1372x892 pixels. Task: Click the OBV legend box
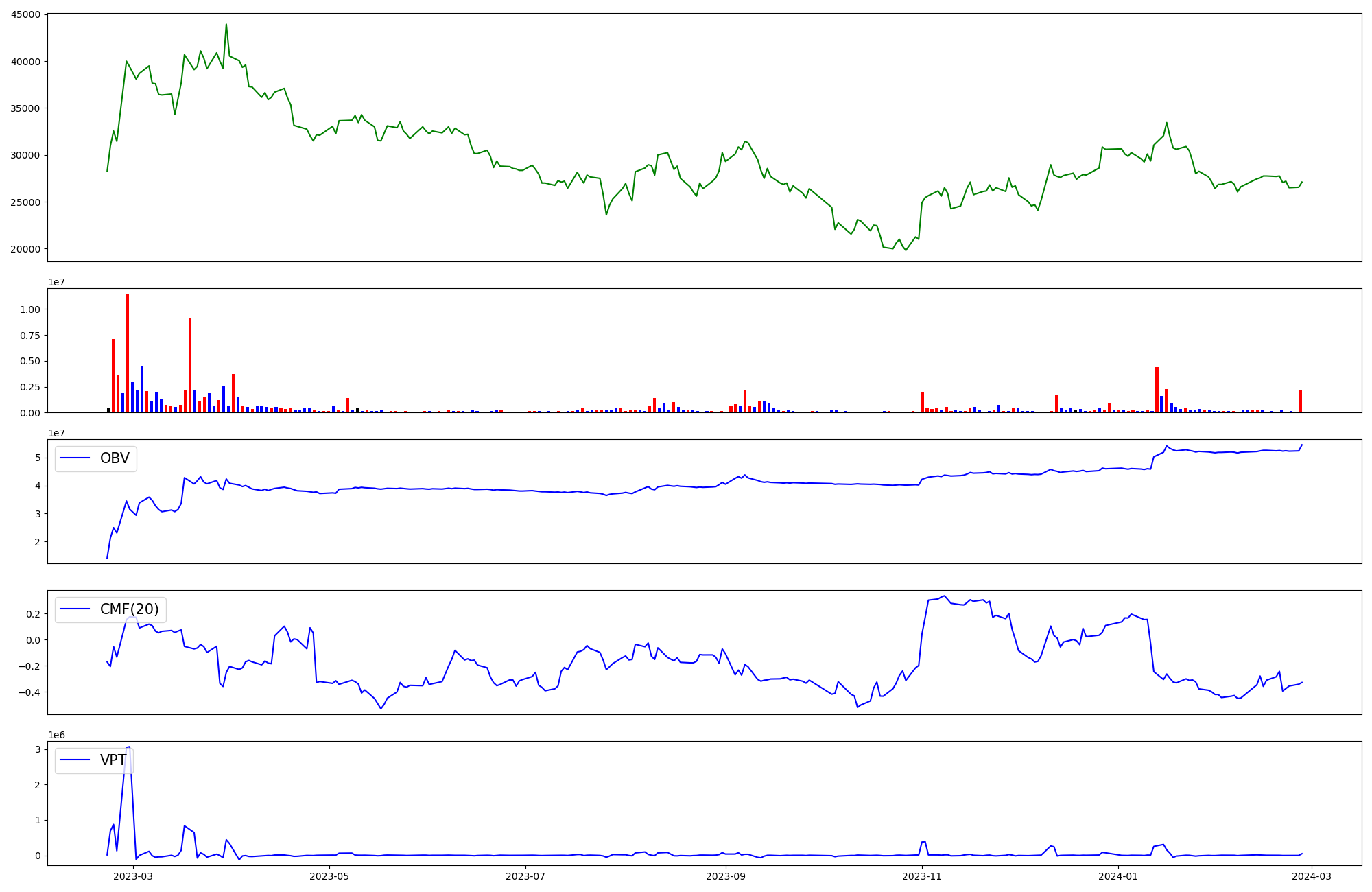[x=96, y=459]
